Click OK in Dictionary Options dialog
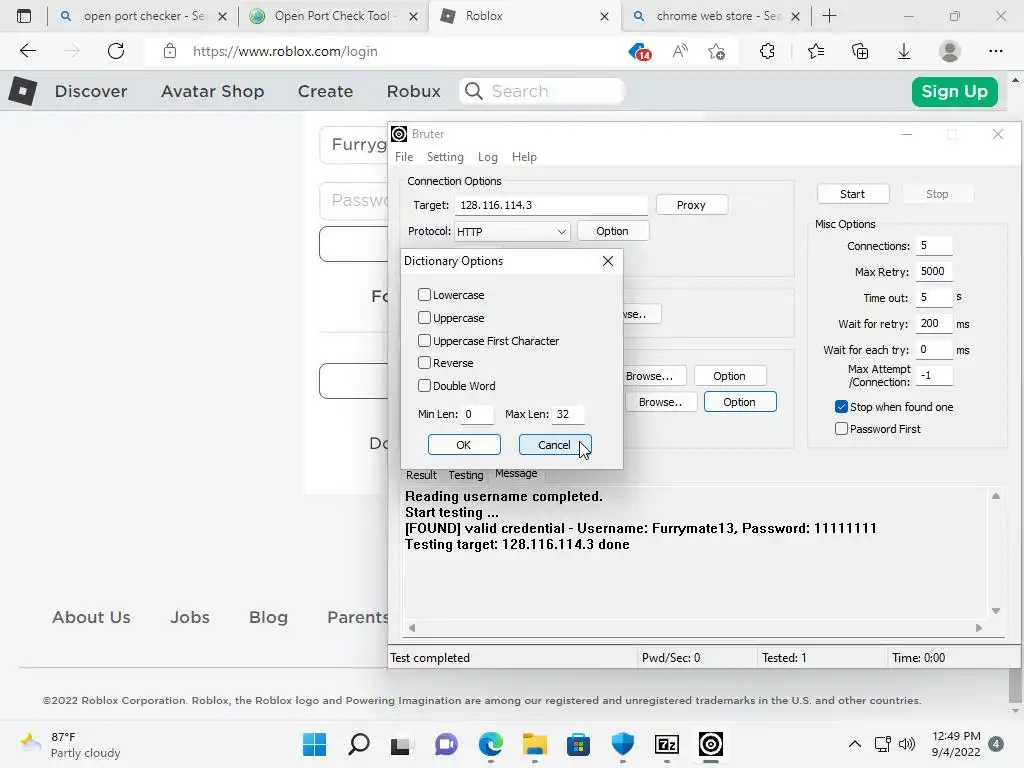 pos(464,445)
